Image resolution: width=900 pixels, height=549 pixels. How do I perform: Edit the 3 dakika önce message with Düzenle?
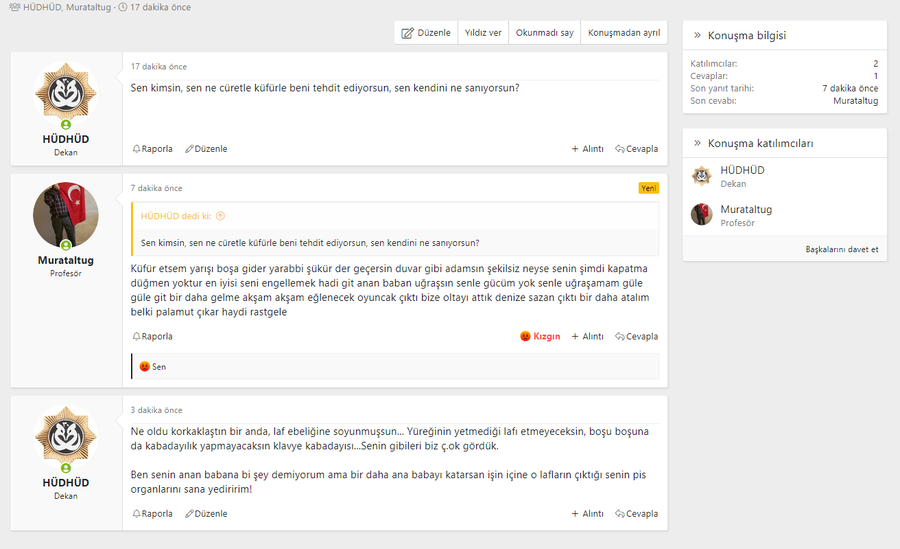point(206,514)
